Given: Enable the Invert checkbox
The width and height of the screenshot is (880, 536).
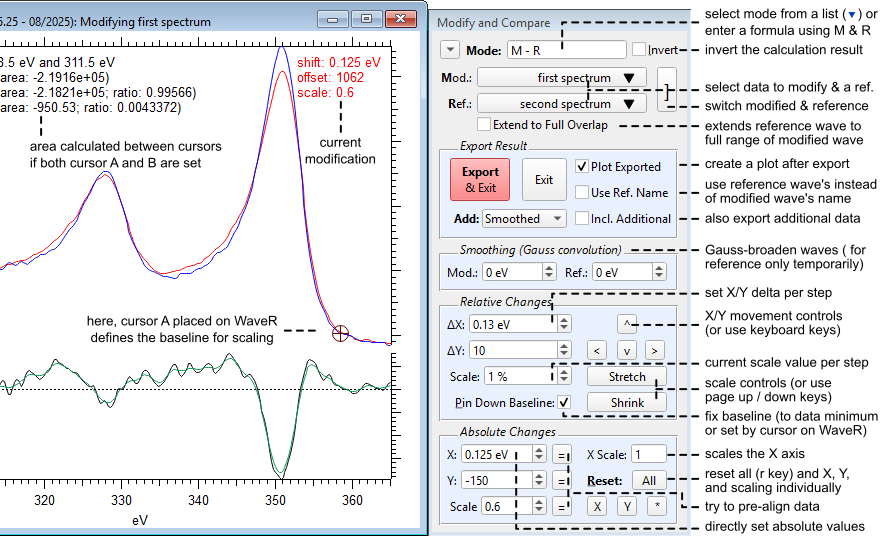Looking at the screenshot, I should (639, 49).
